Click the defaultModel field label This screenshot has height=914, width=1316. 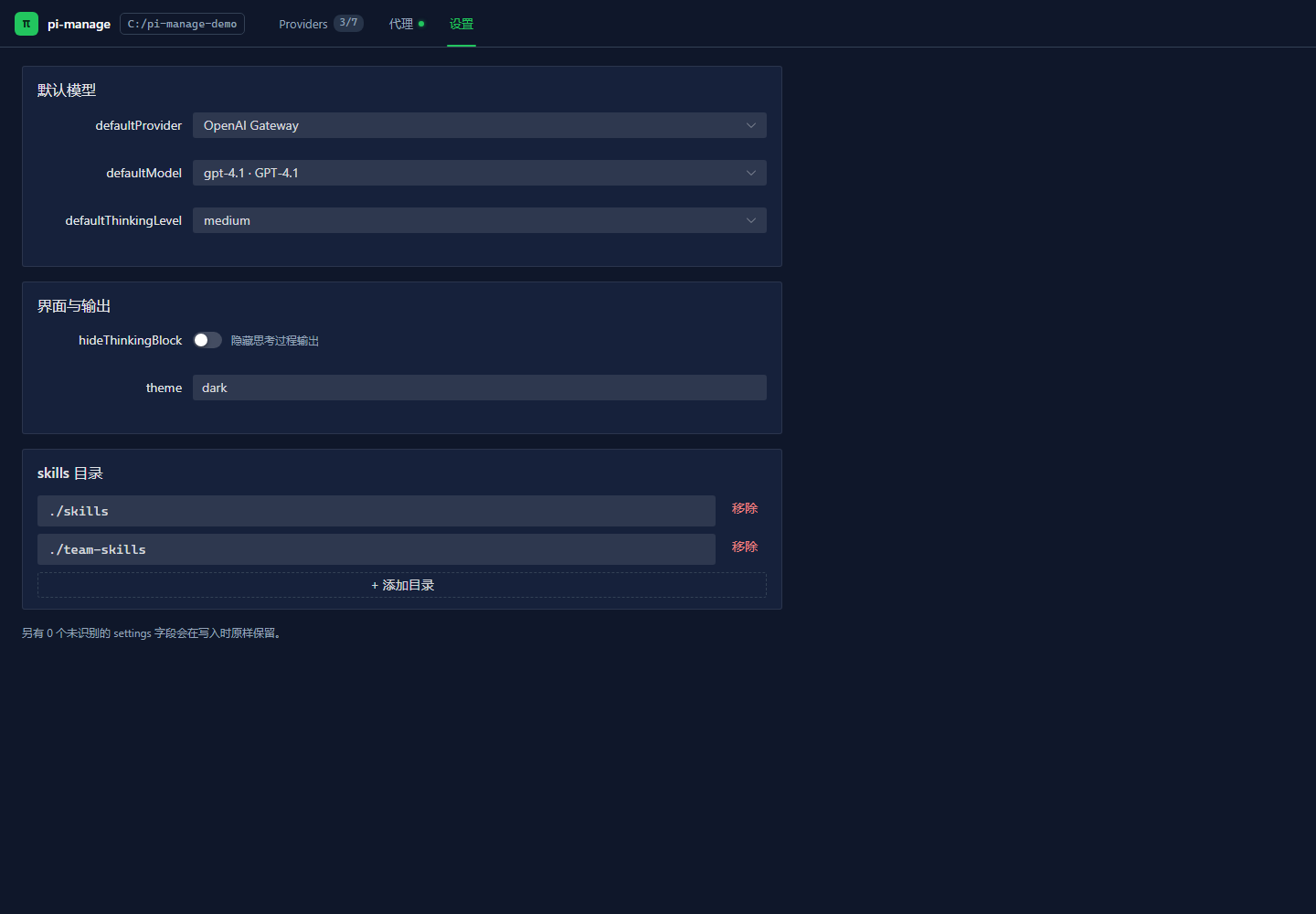click(x=144, y=173)
